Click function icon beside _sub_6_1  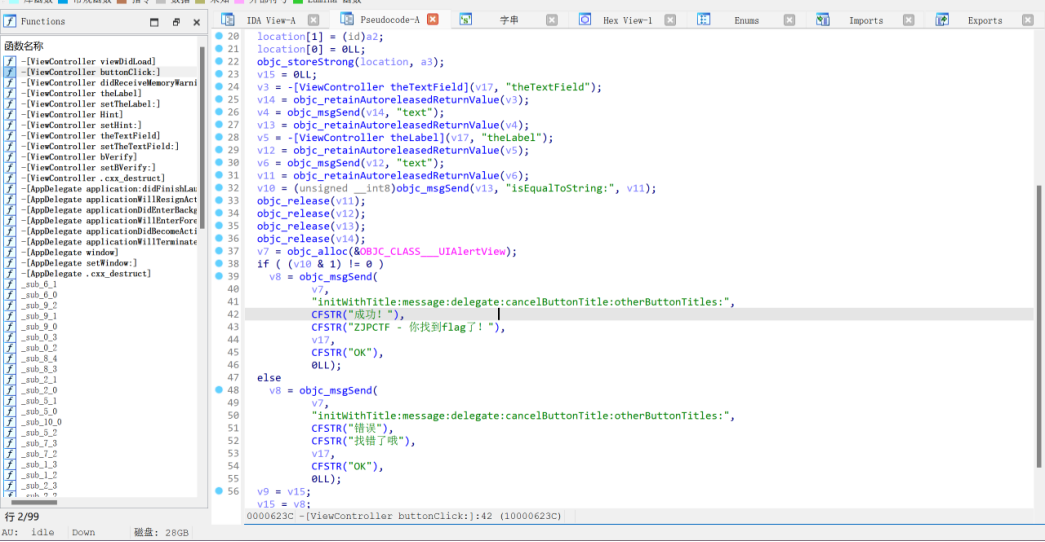pos(9,284)
